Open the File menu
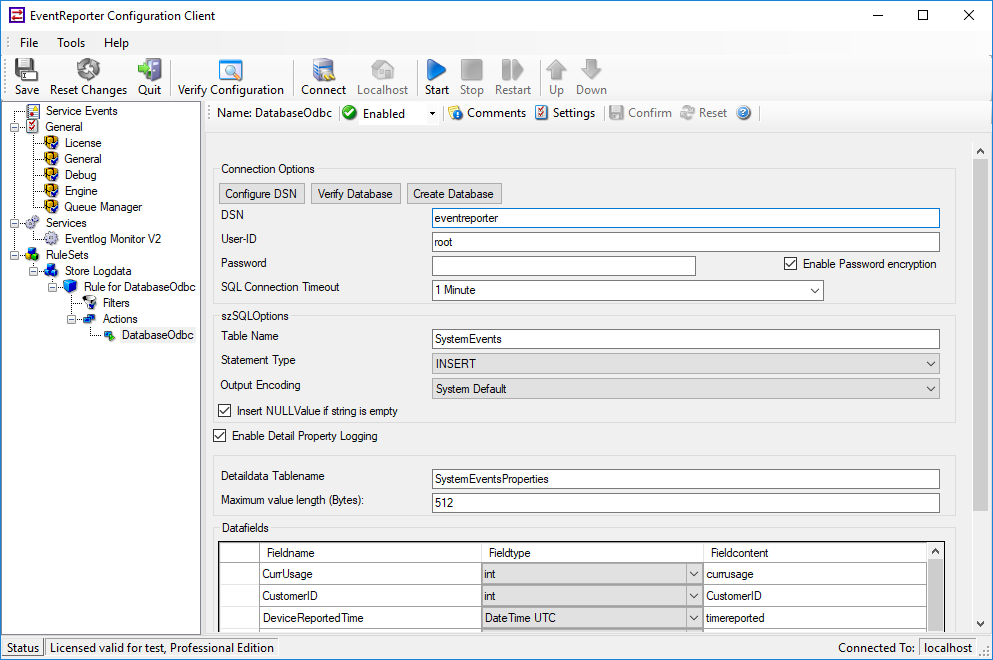 (29, 42)
